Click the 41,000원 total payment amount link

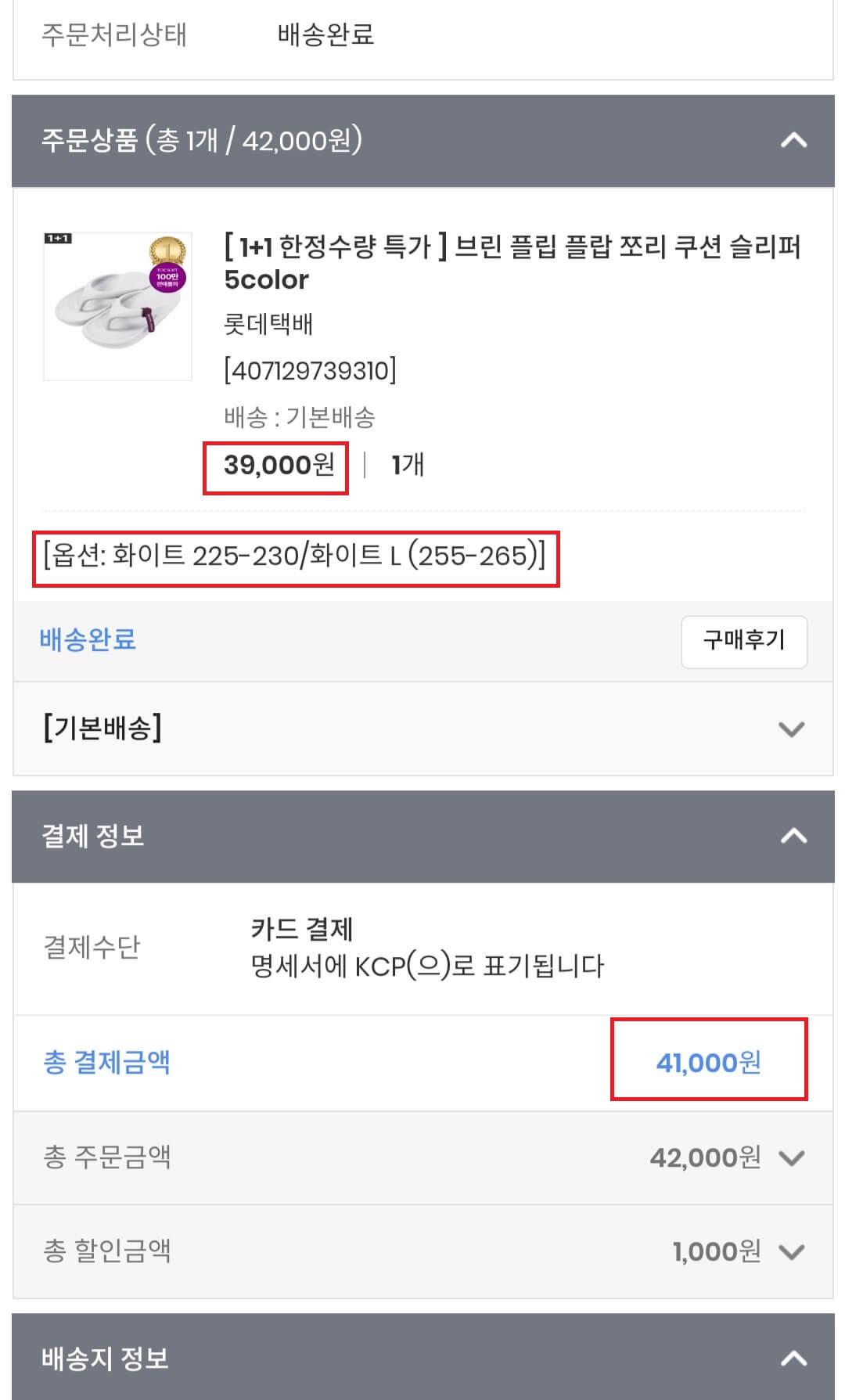707,1063
